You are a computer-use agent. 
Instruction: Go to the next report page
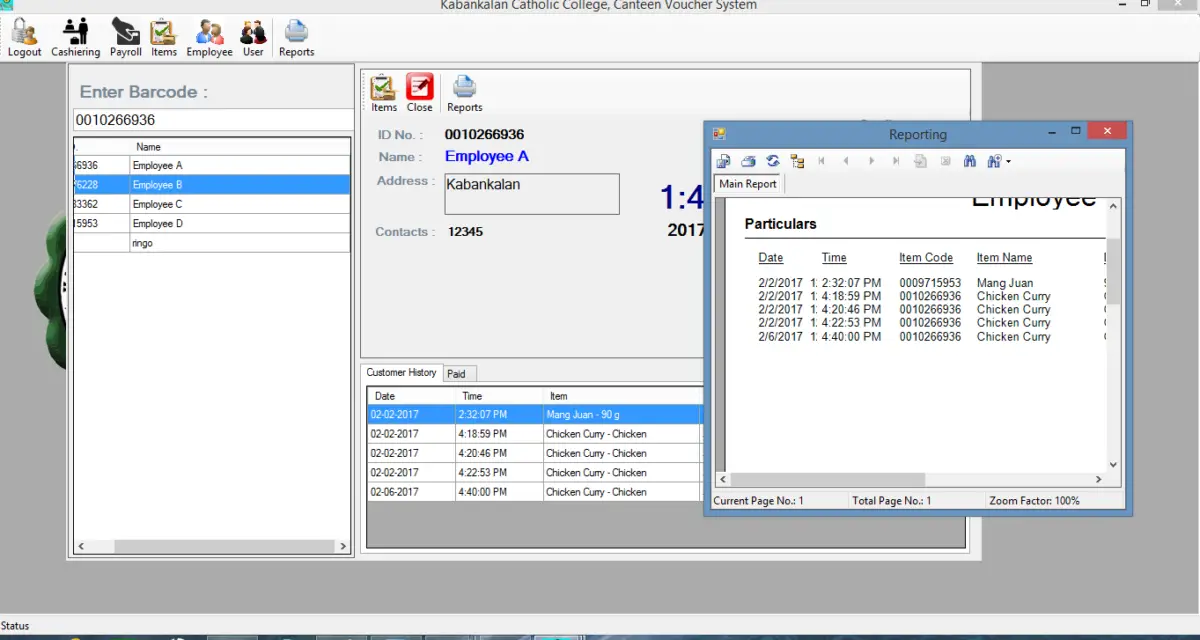pos(871,161)
